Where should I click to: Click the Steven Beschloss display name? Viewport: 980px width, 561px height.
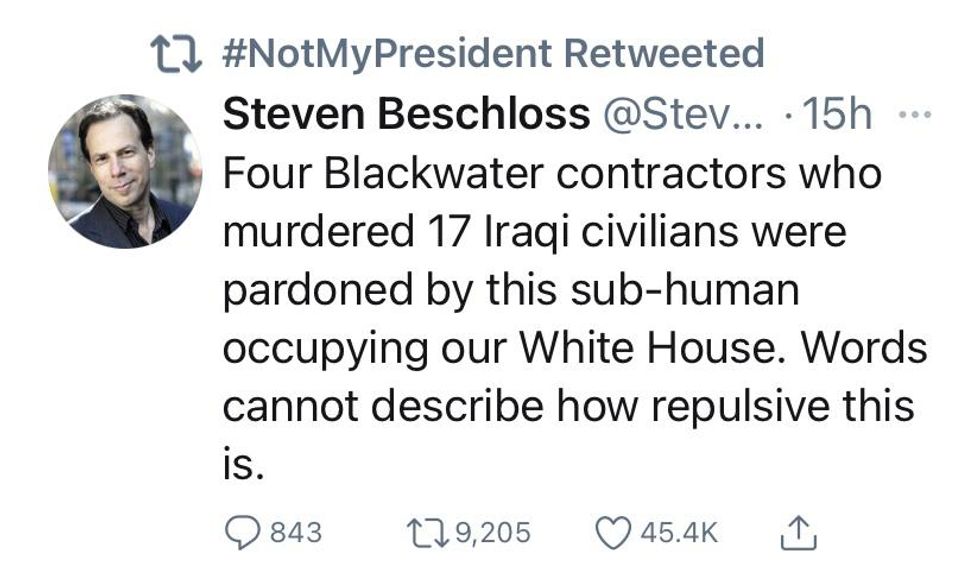[x=406, y=115]
